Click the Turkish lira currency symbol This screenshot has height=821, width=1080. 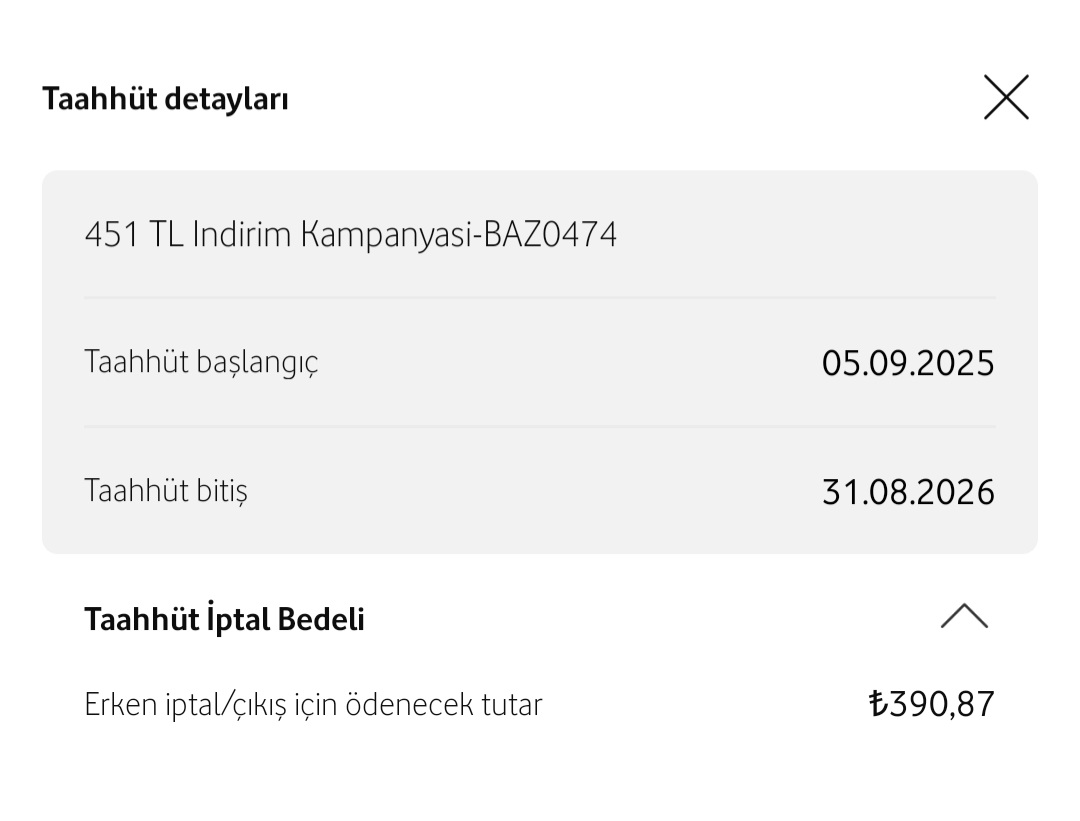[x=879, y=704]
